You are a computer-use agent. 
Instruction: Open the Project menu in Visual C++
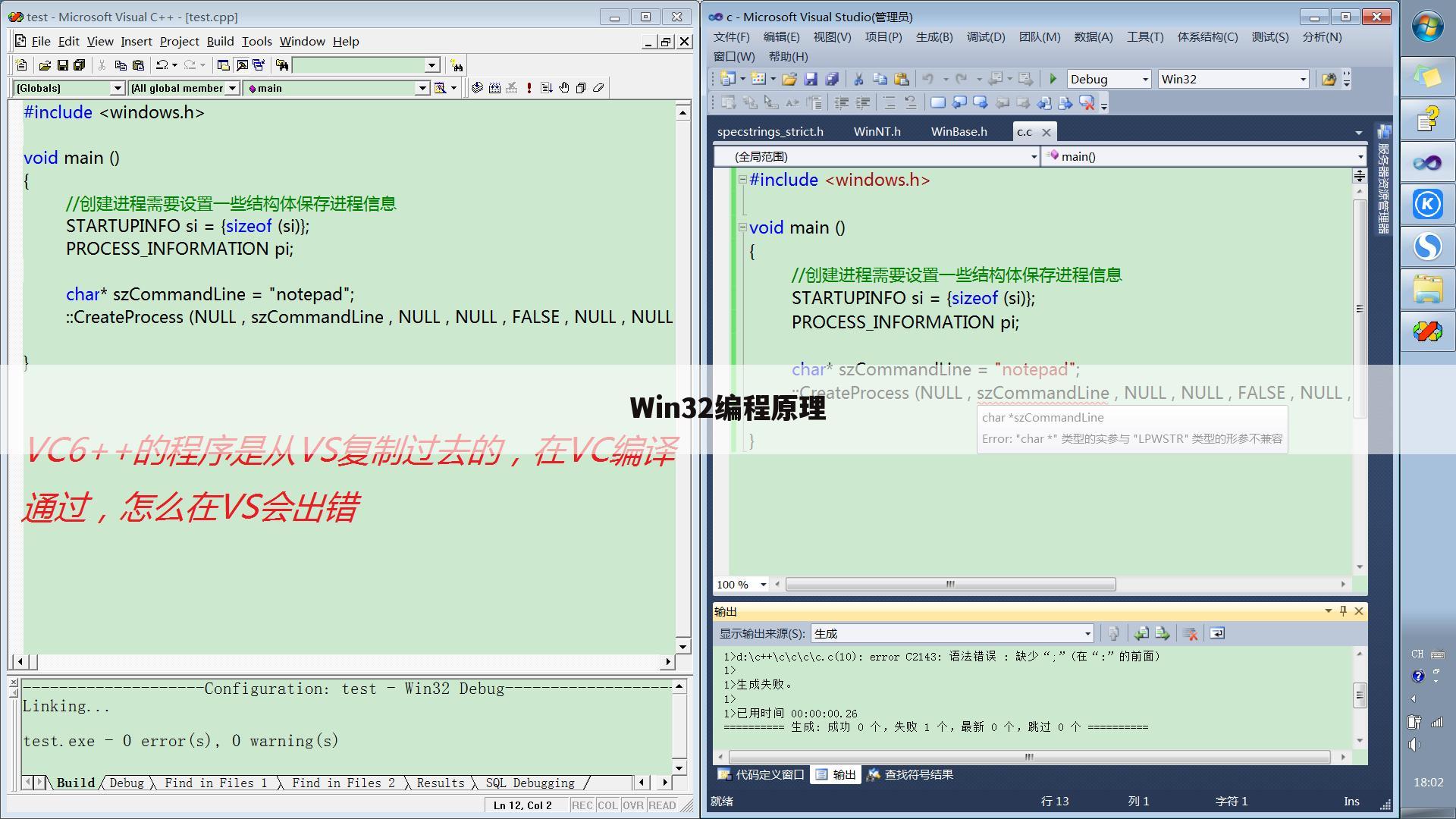tap(179, 42)
